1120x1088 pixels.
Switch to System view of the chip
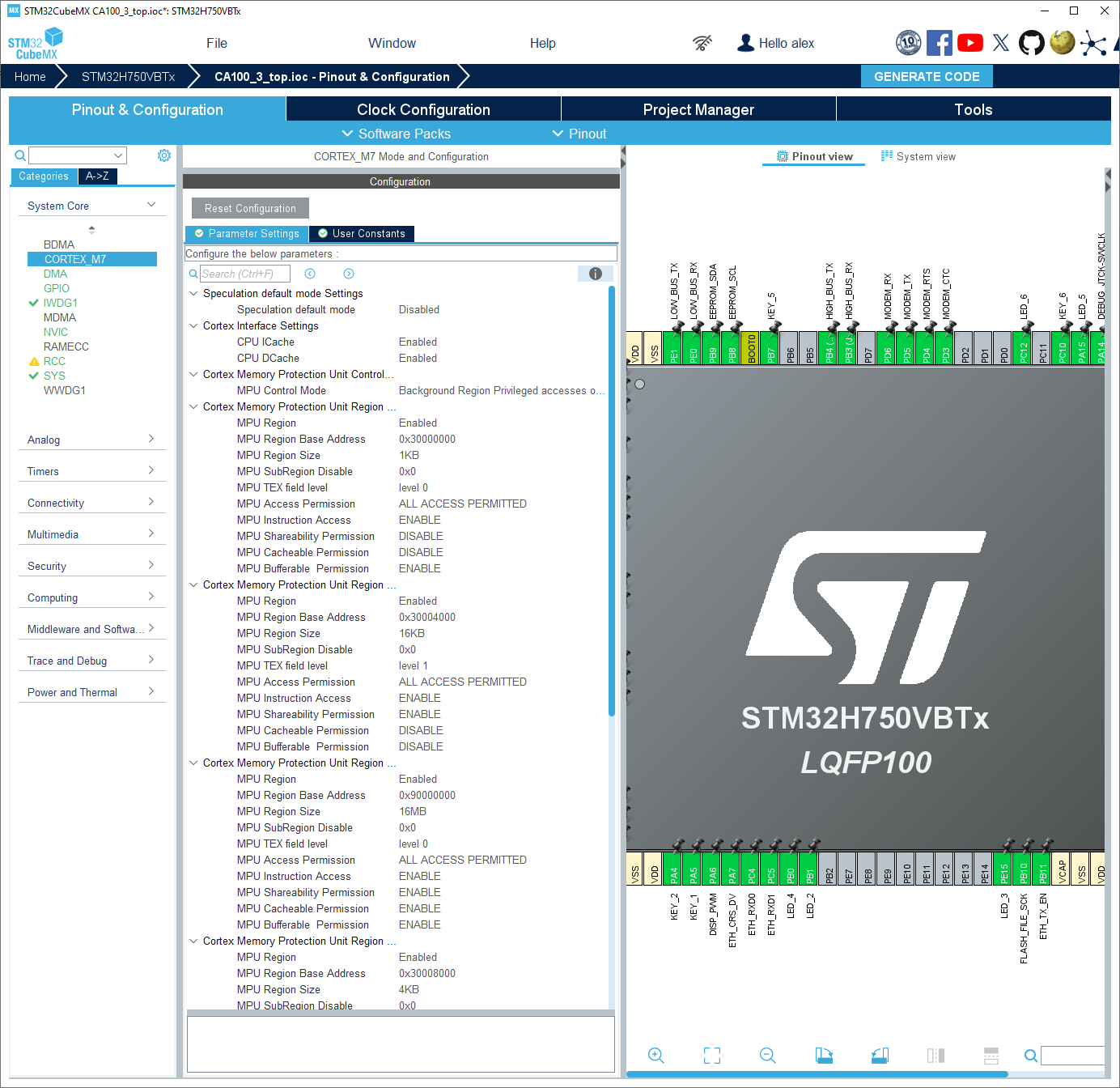point(918,155)
